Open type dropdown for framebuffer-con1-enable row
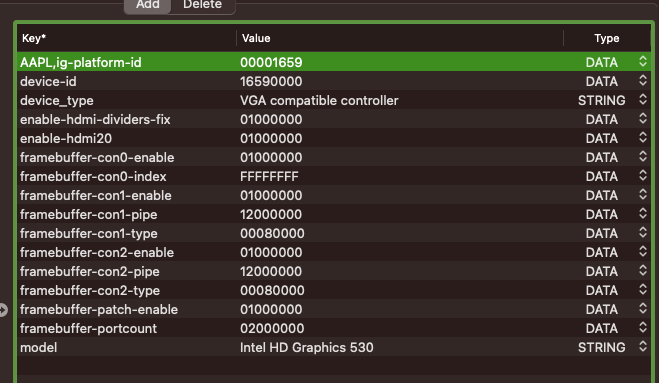659x383 pixels. [x=643, y=194]
